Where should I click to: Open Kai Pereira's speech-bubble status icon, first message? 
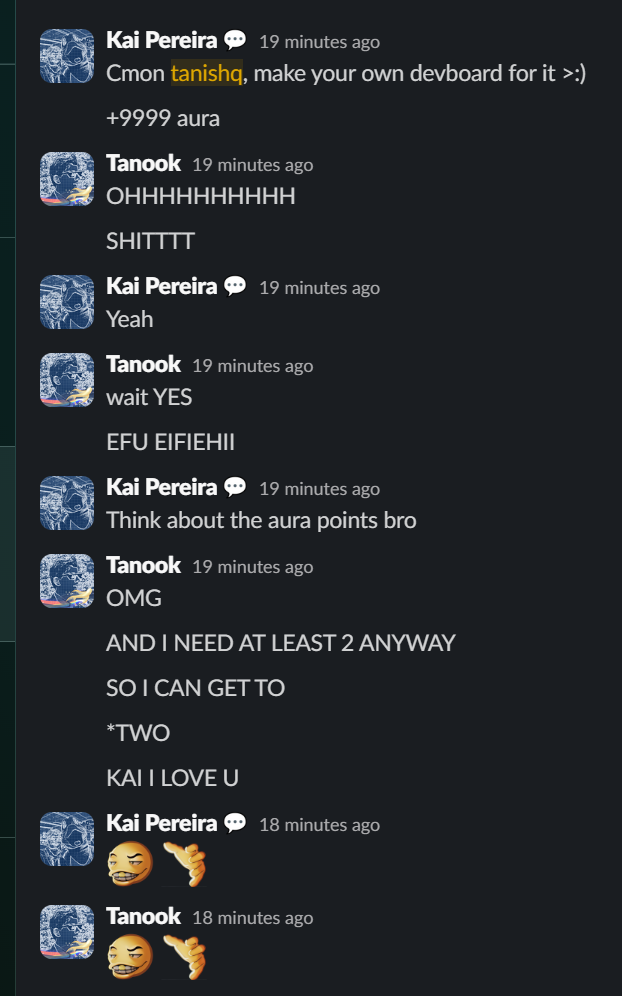(235, 40)
